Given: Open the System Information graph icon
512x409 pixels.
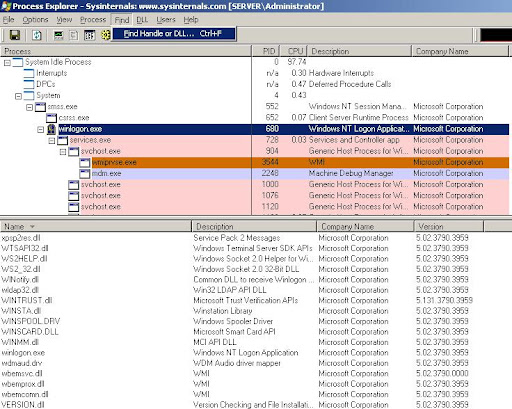Looking at the screenshot, I should click(x=59, y=35).
